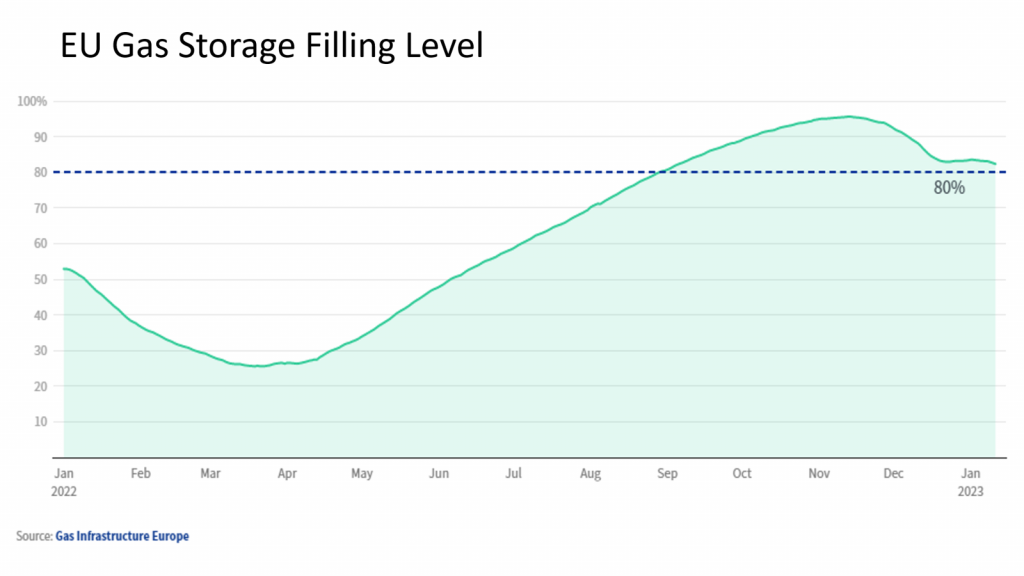The width and height of the screenshot is (1024, 576).
Task: Select the Apr x-axis label
Action: pyautogui.click(x=287, y=473)
